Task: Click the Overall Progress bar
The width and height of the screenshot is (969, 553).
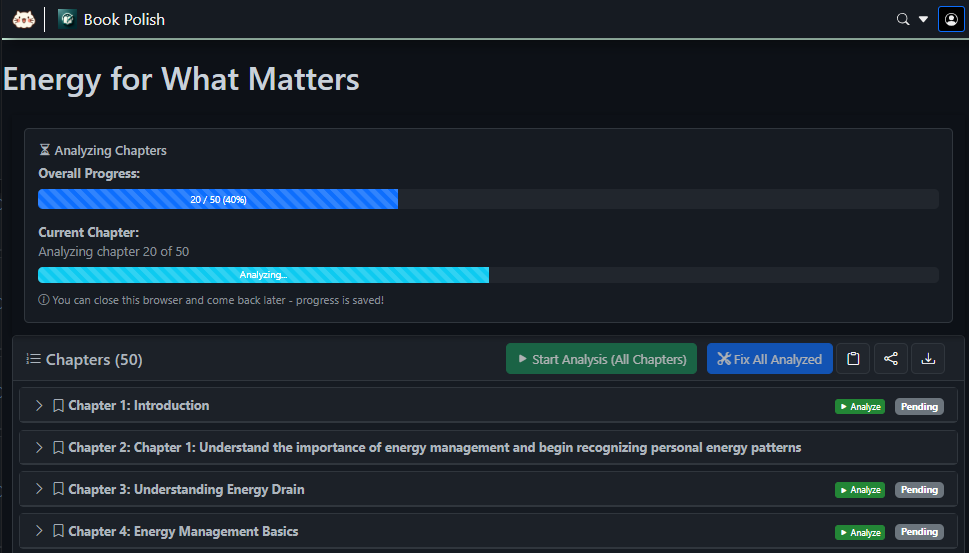Action: click(488, 199)
